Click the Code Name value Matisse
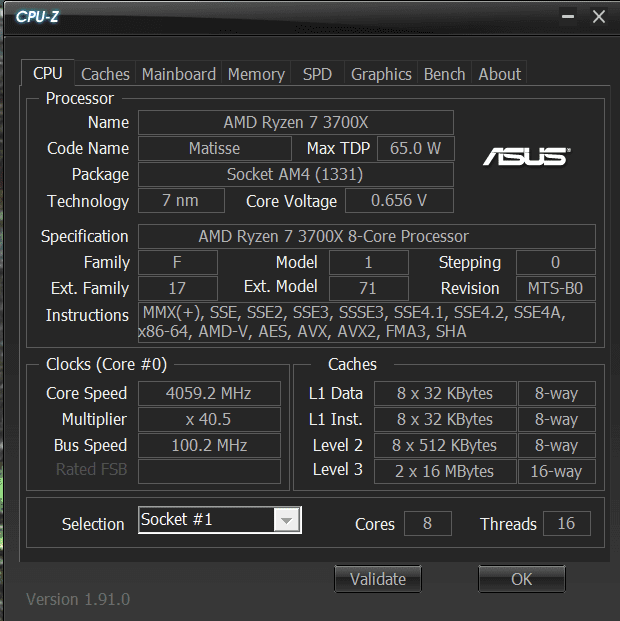 [215, 149]
